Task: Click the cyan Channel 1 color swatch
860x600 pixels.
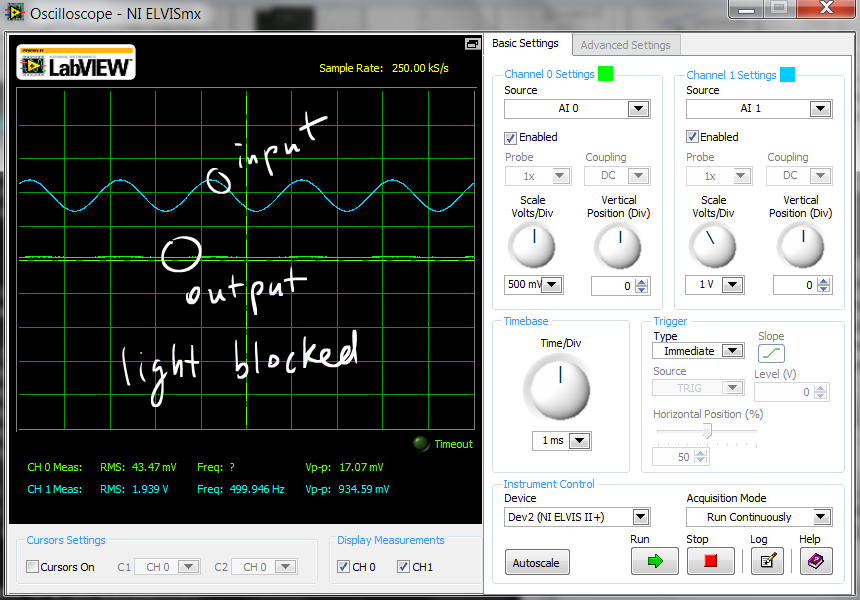Action: (787, 74)
